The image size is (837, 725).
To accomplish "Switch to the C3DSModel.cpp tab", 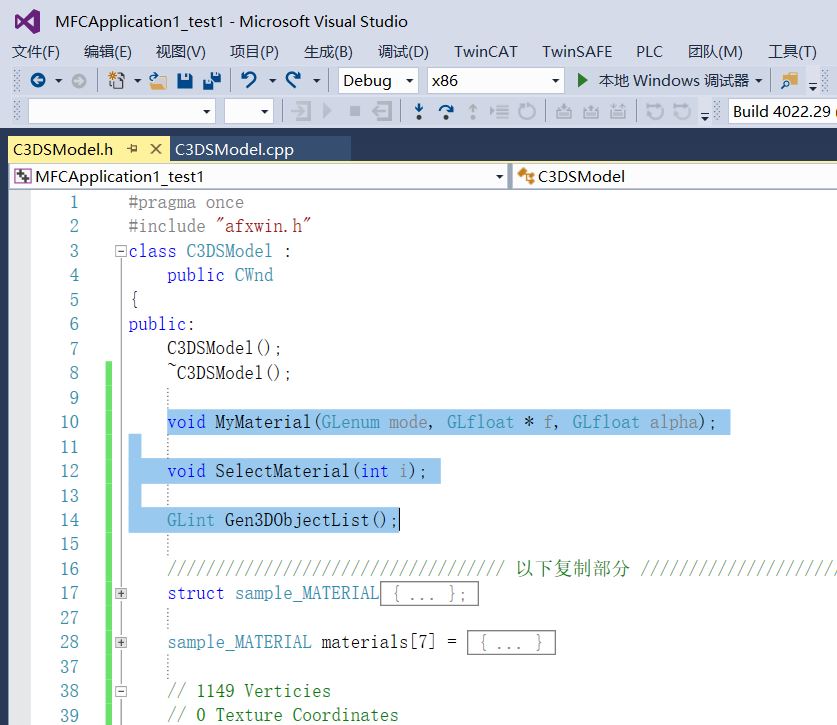I will pos(234,149).
